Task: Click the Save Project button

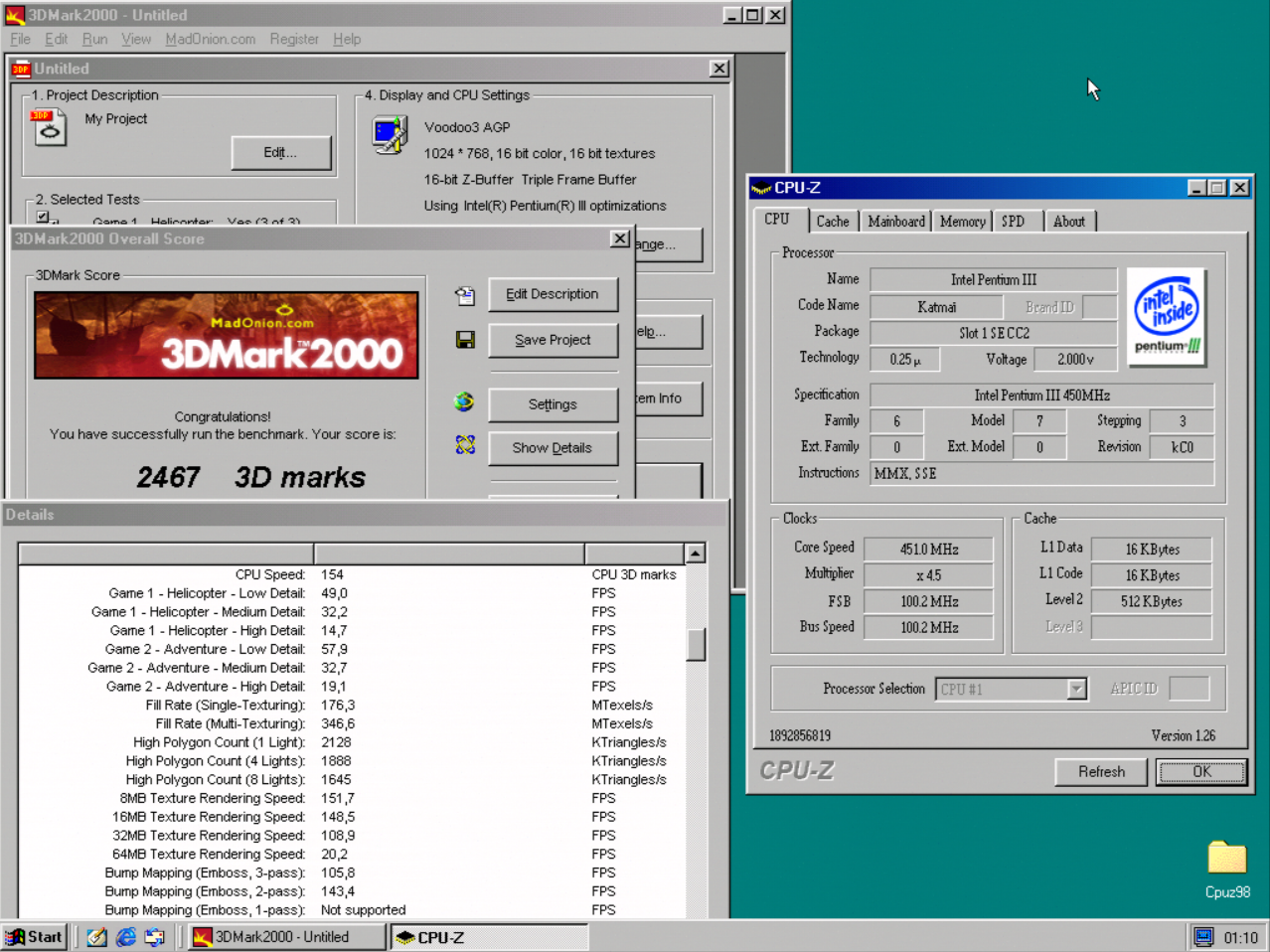Action: [553, 340]
